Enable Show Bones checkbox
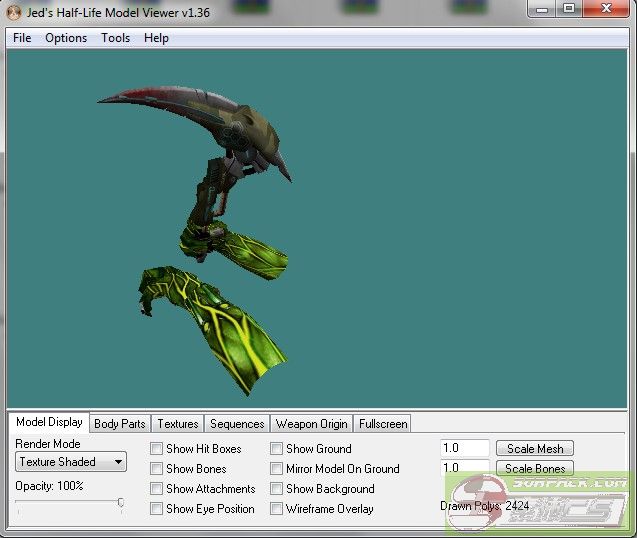Image resolution: width=637 pixels, height=538 pixels. point(157,469)
